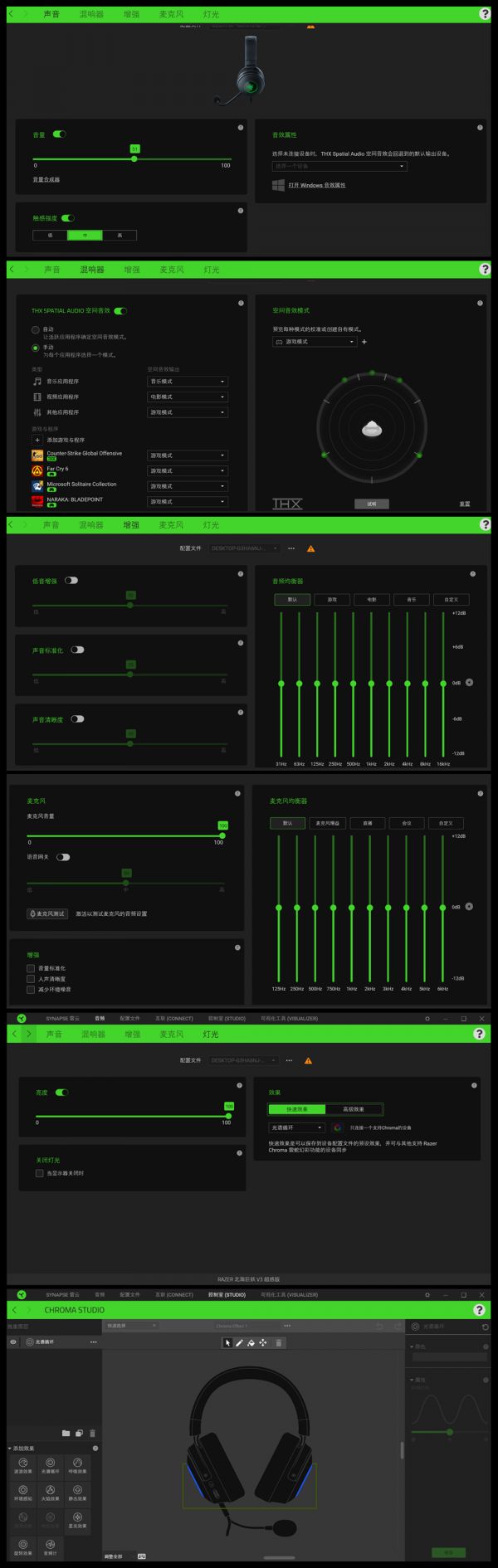Open the mode dropdown for Far Cry 6
This screenshot has height=1568, width=498.
(x=187, y=470)
